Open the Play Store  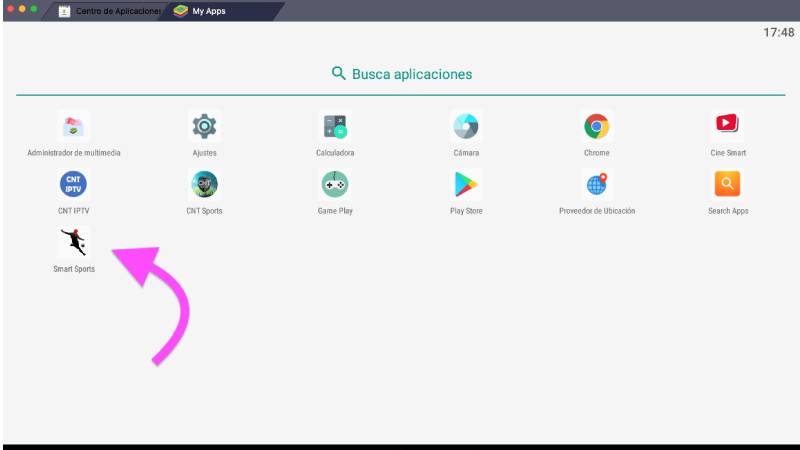point(466,185)
